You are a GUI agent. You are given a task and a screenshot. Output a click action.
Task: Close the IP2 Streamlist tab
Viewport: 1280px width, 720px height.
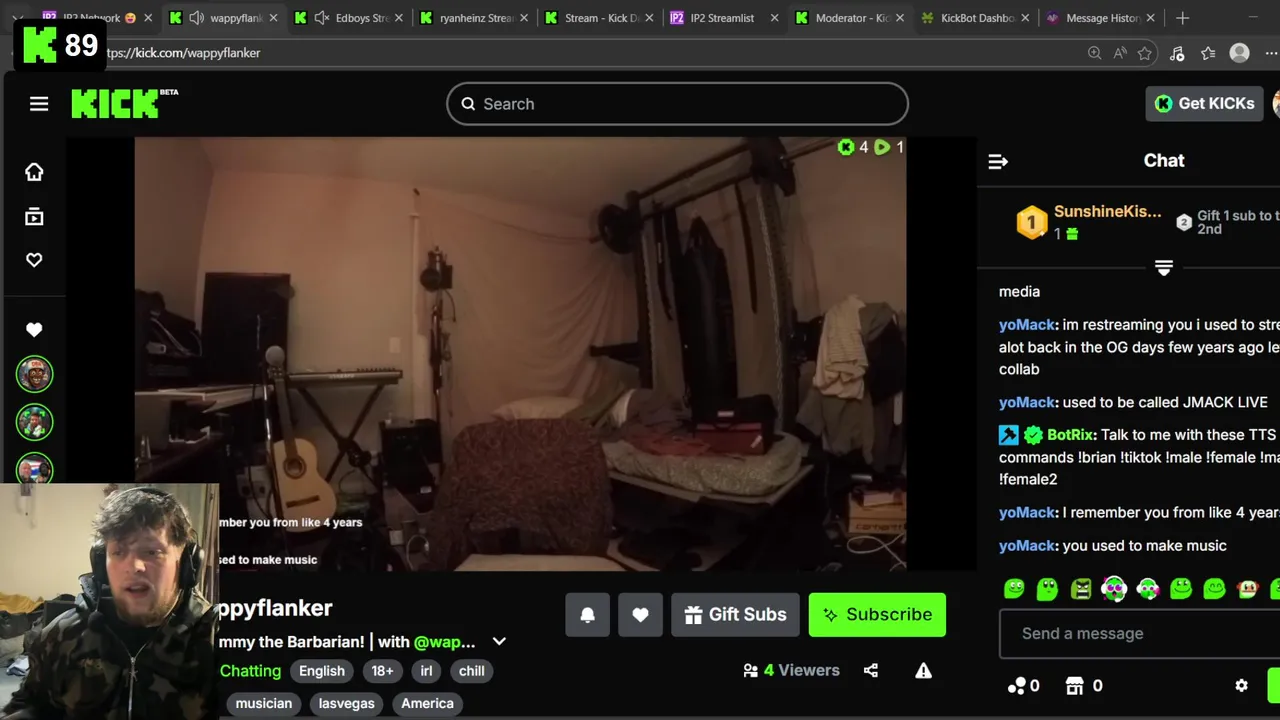coord(774,18)
